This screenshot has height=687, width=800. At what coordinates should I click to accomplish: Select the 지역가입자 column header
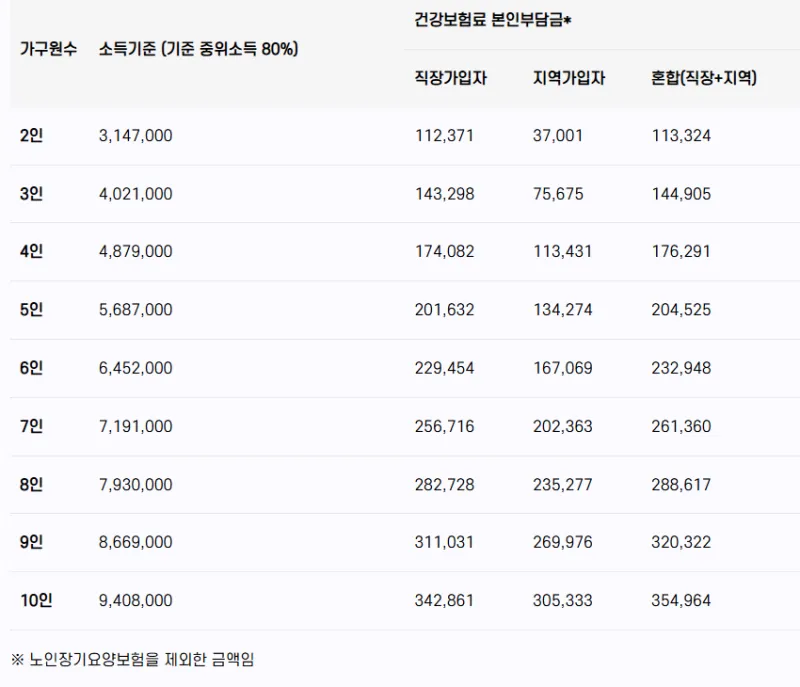[x=569, y=78]
